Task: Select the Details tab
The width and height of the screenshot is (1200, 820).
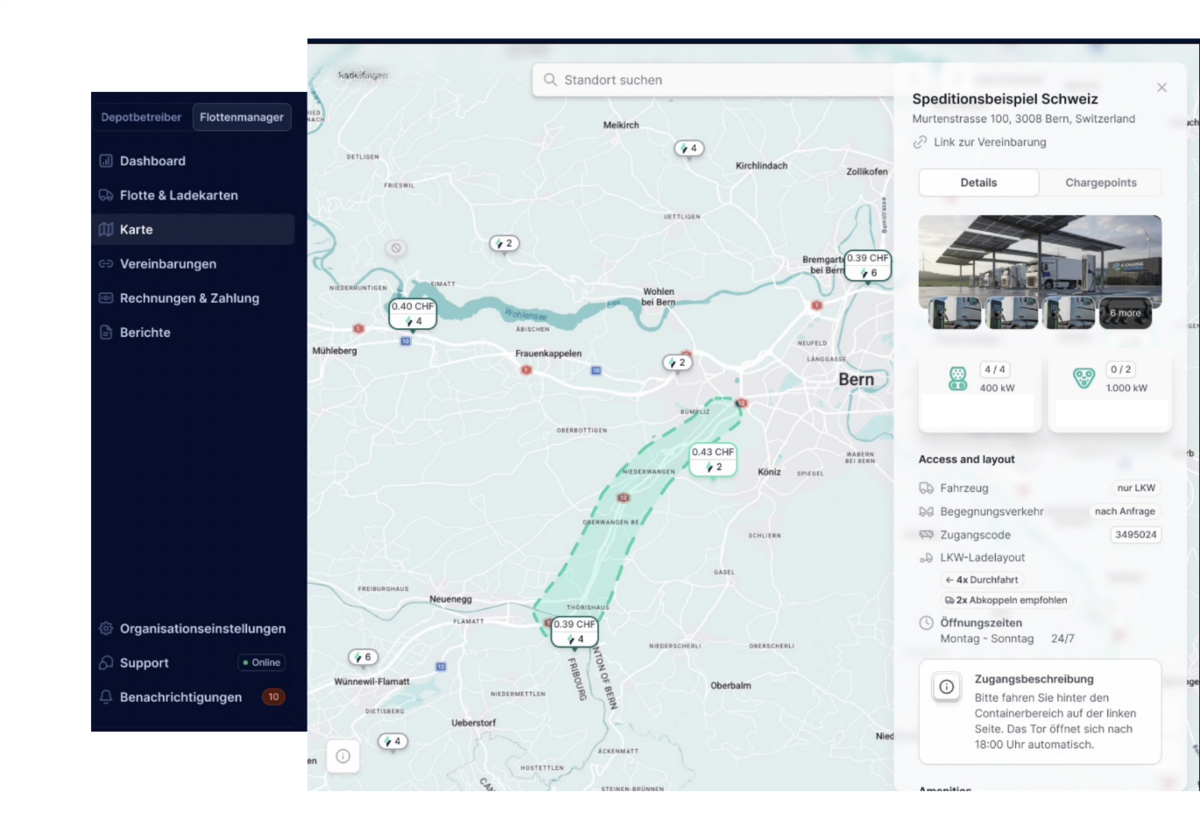Action: coord(978,183)
